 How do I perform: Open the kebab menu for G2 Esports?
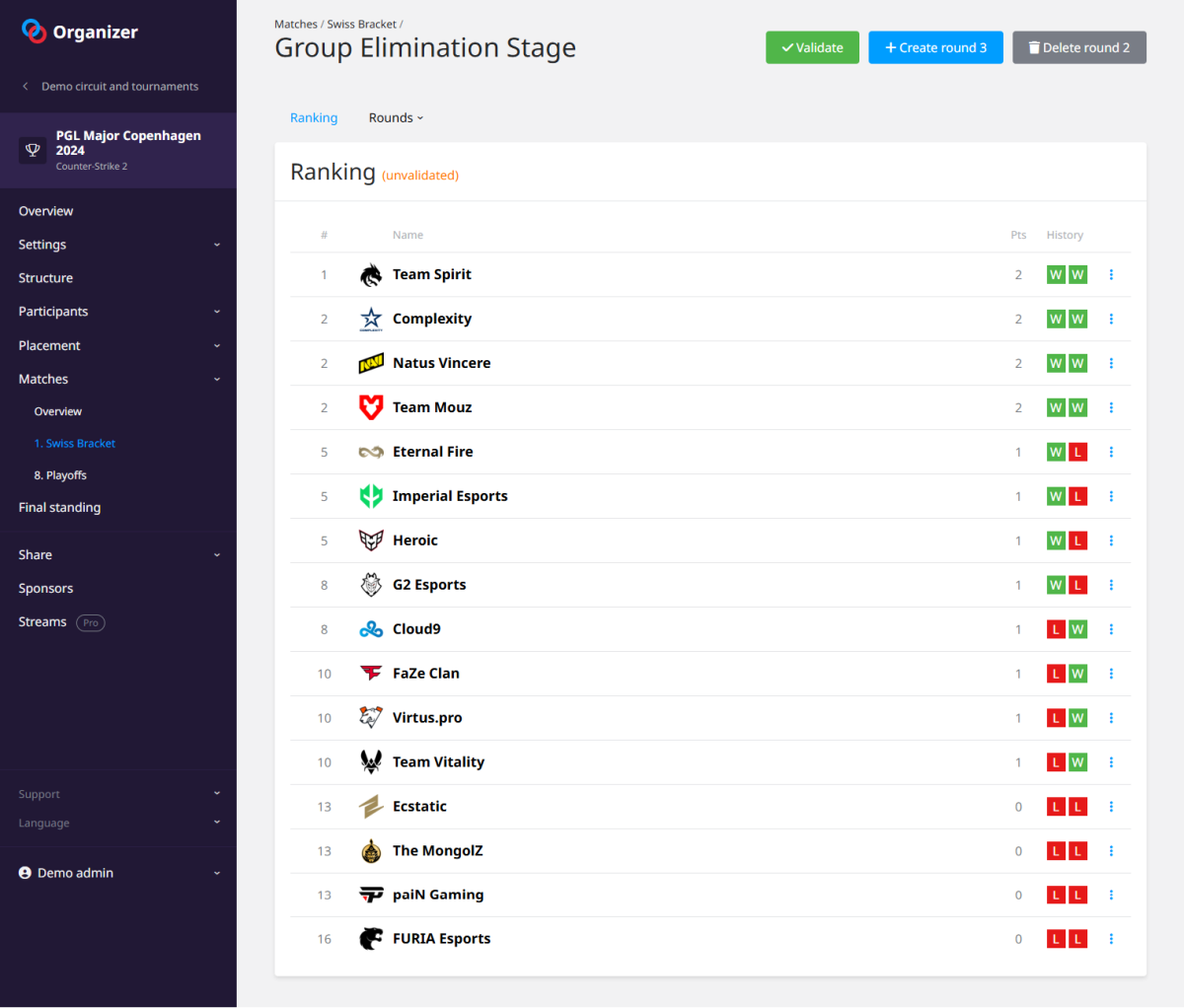pyautogui.click(x=1111, y=585)
